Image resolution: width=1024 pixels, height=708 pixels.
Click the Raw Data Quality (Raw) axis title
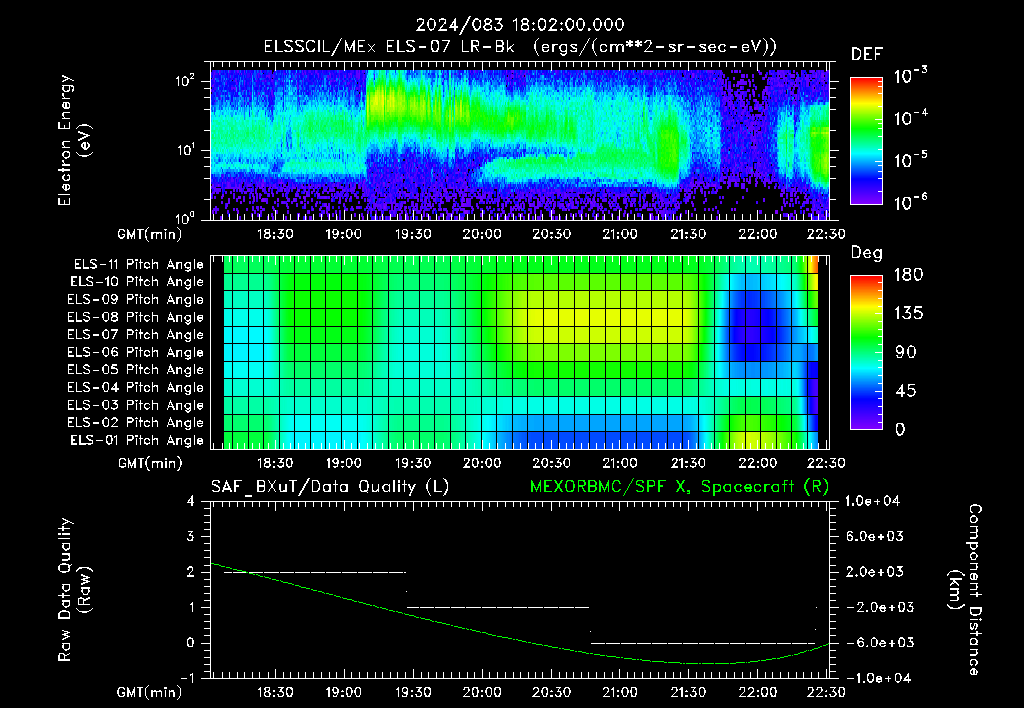pos(74,590)
